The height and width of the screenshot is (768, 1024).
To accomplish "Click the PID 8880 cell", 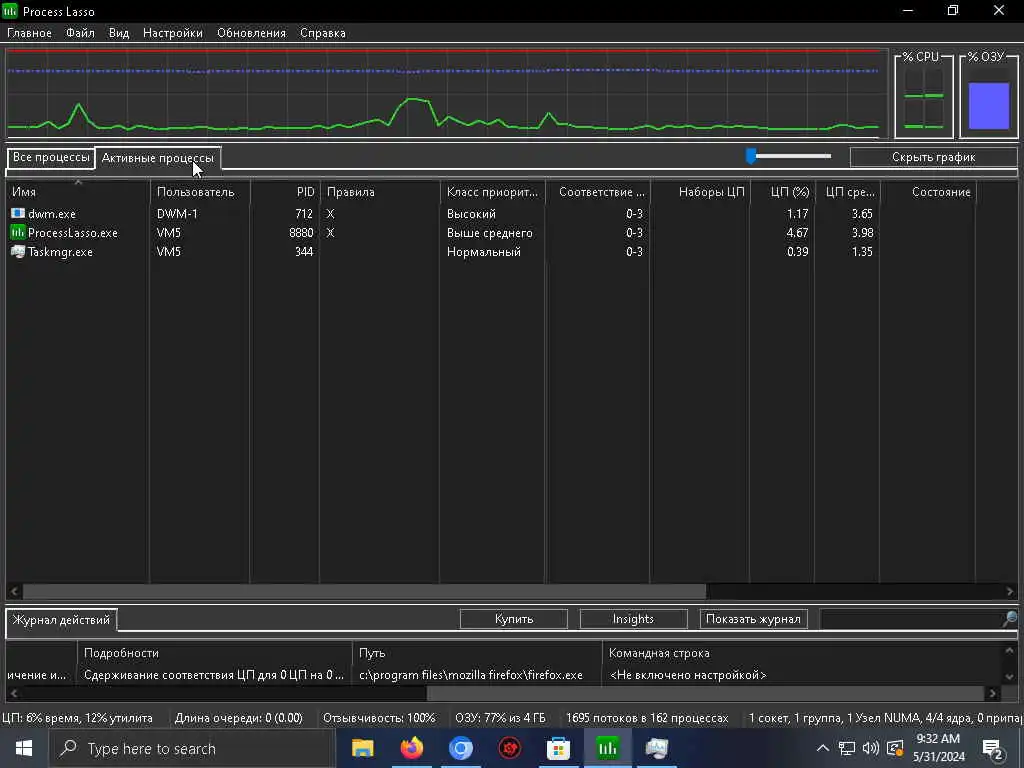I will tap(301, 232).
